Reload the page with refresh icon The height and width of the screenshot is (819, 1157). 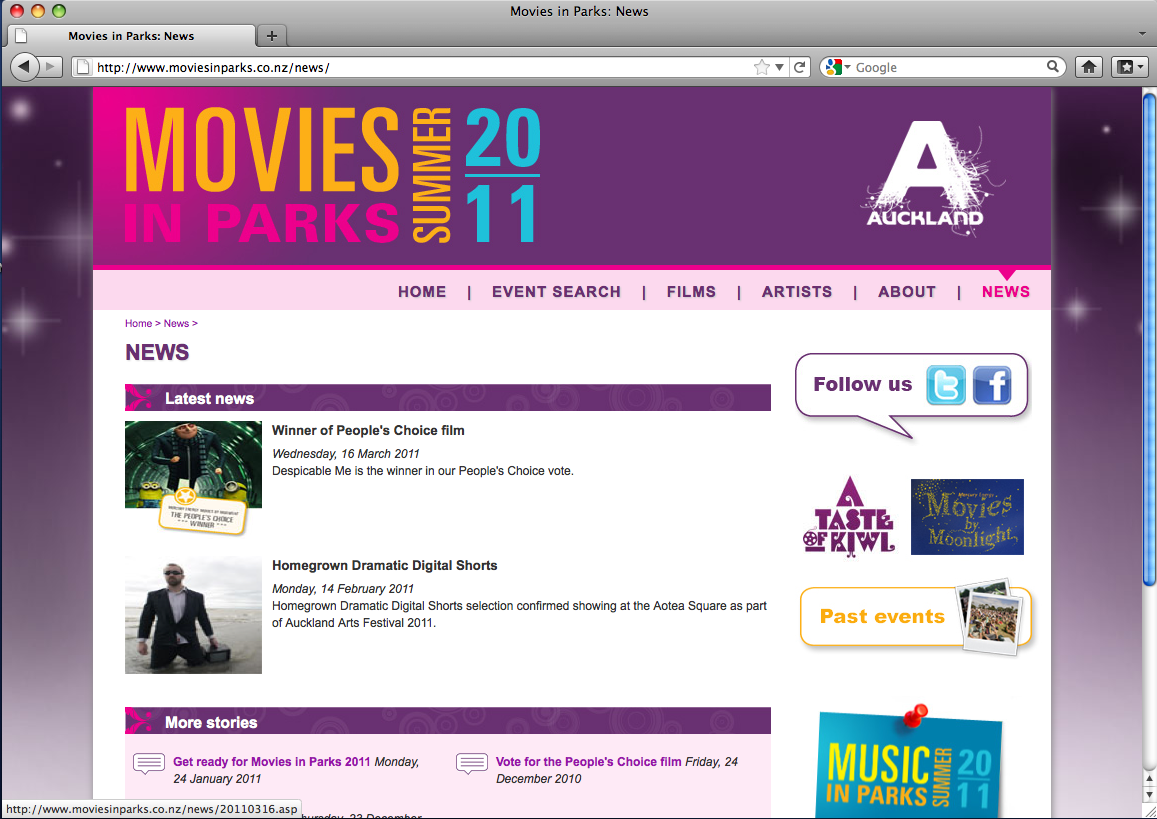(799, 67)
